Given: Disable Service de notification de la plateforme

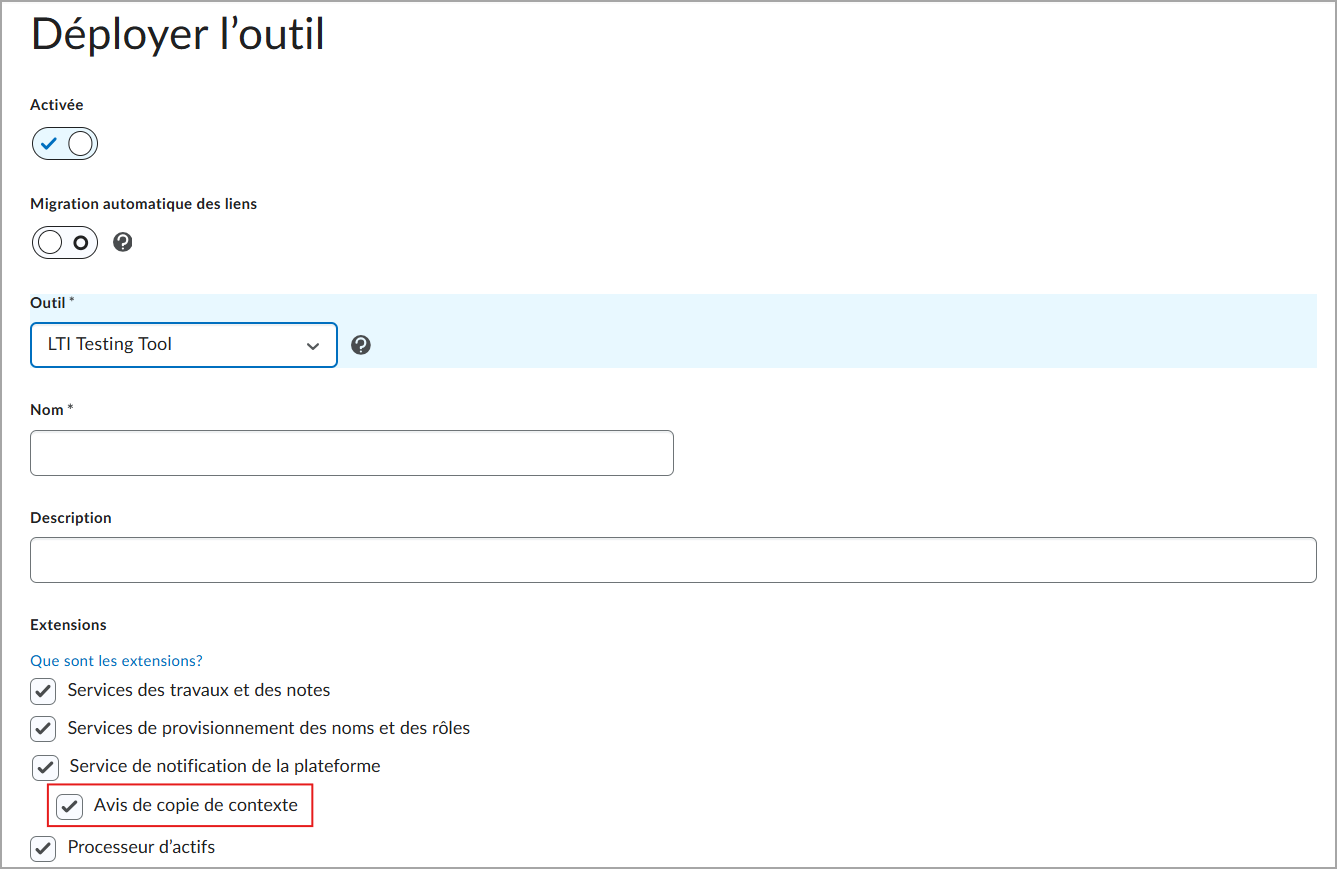Looking at the screenshot, I should [44, 767].
